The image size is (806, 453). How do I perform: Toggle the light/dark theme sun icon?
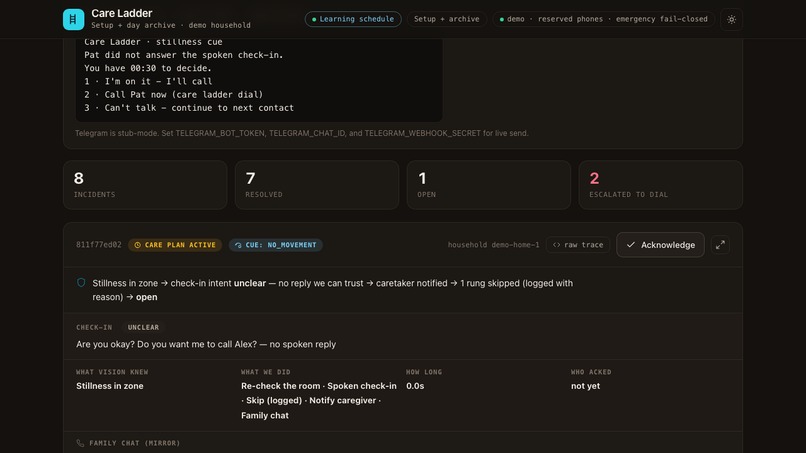(x=731, y=20)
